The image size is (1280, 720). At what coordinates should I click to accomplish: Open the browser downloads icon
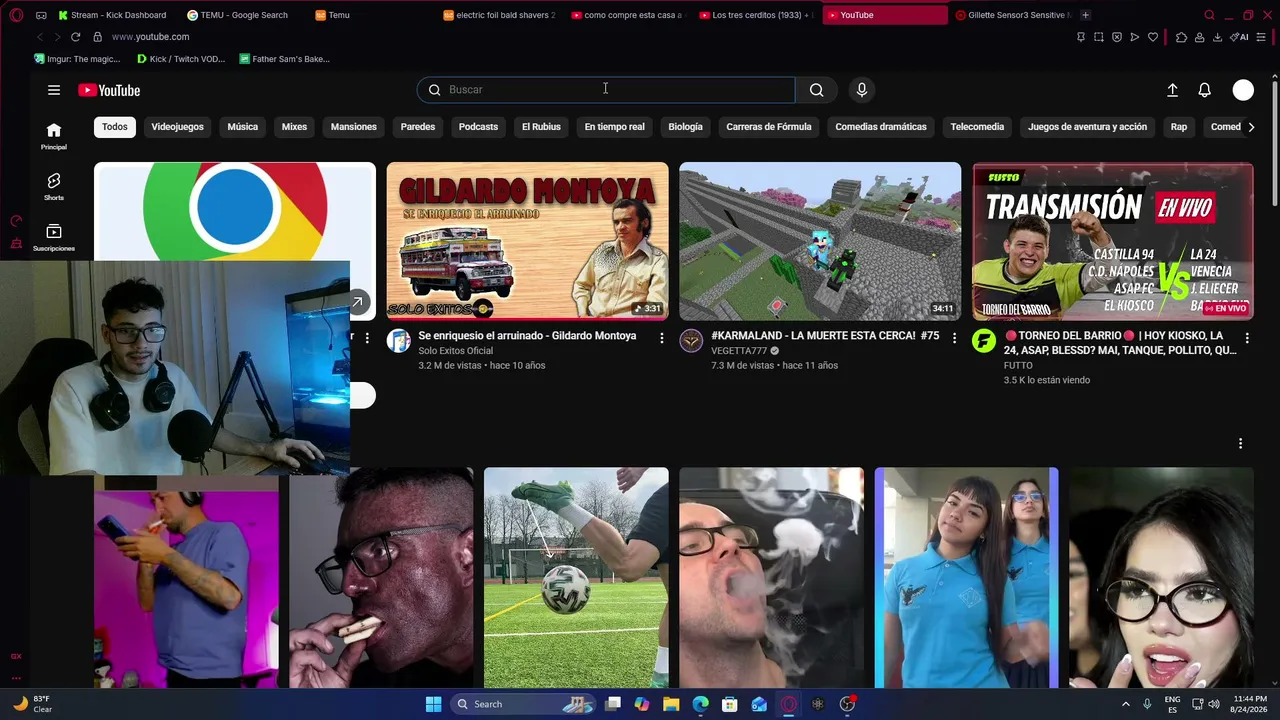pyautogui.click(x=1217, y=37)
